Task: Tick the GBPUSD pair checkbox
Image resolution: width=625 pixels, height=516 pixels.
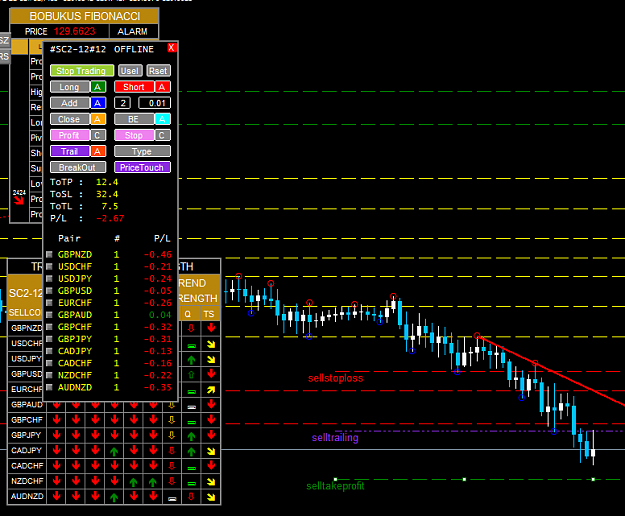Action: [x=49, y=290]
